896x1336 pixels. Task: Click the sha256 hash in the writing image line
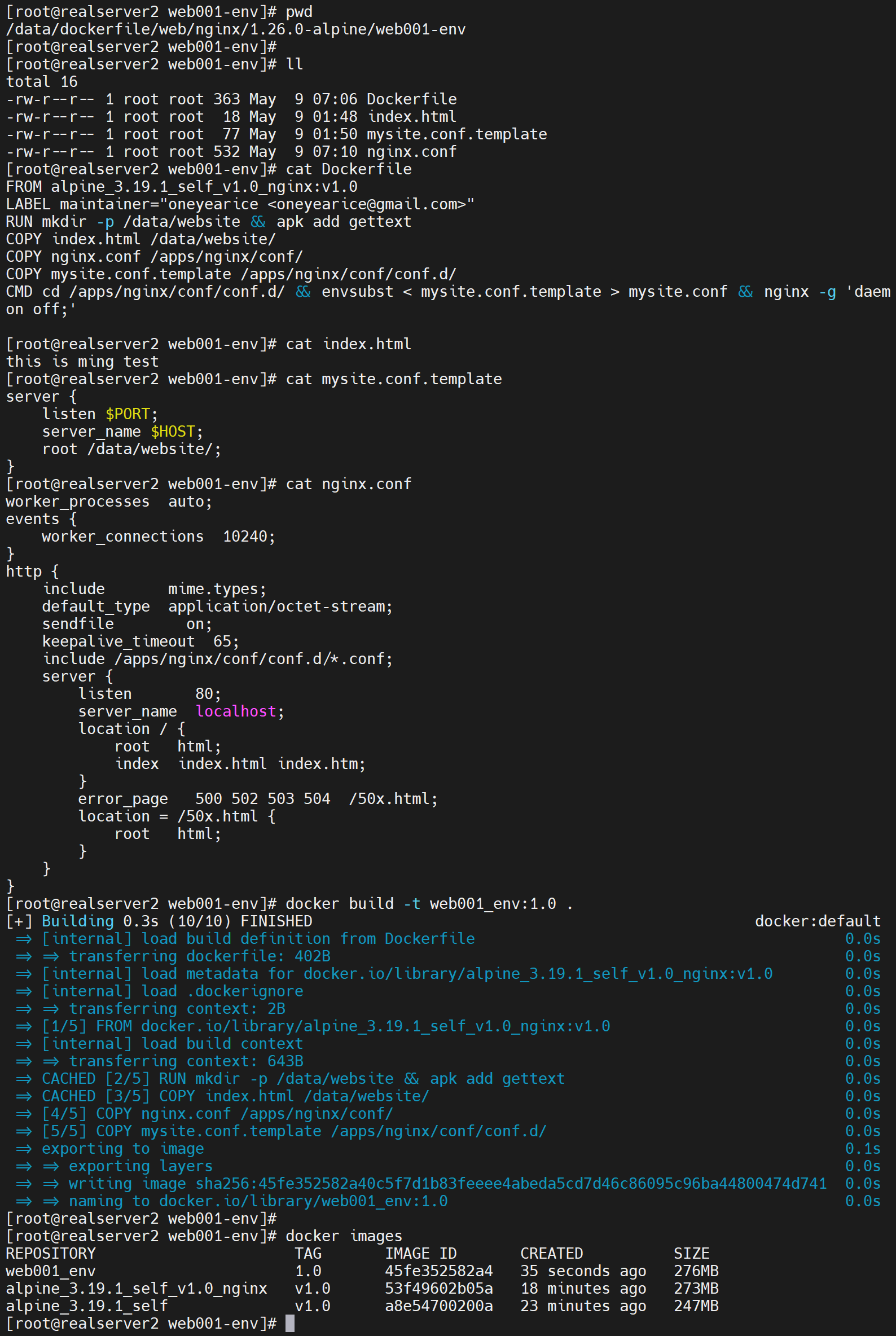coord(511,1184)
